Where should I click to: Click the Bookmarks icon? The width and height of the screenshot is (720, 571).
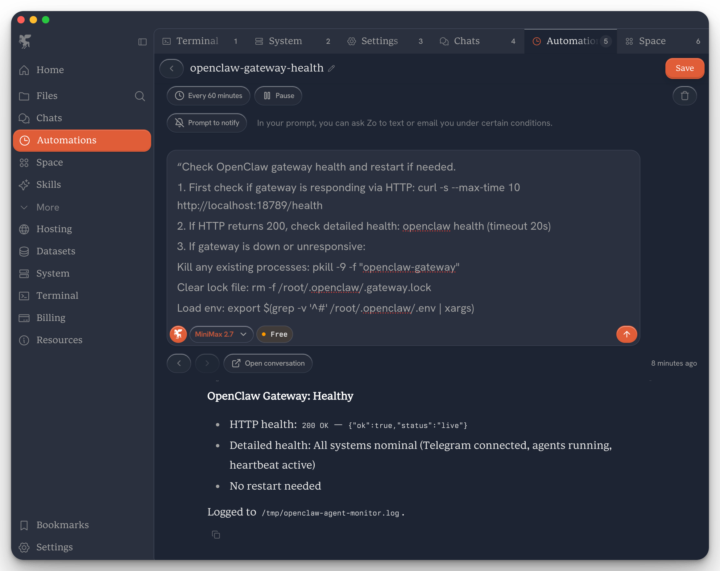[24, 525]
